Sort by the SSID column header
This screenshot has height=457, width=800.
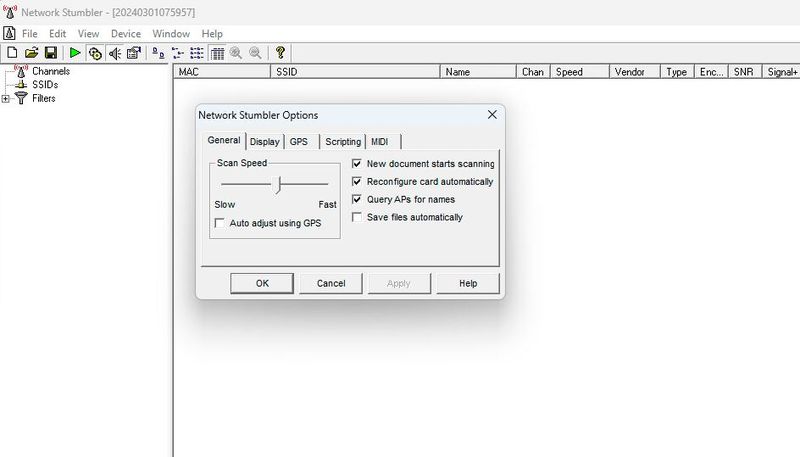(x=355, y=72)
